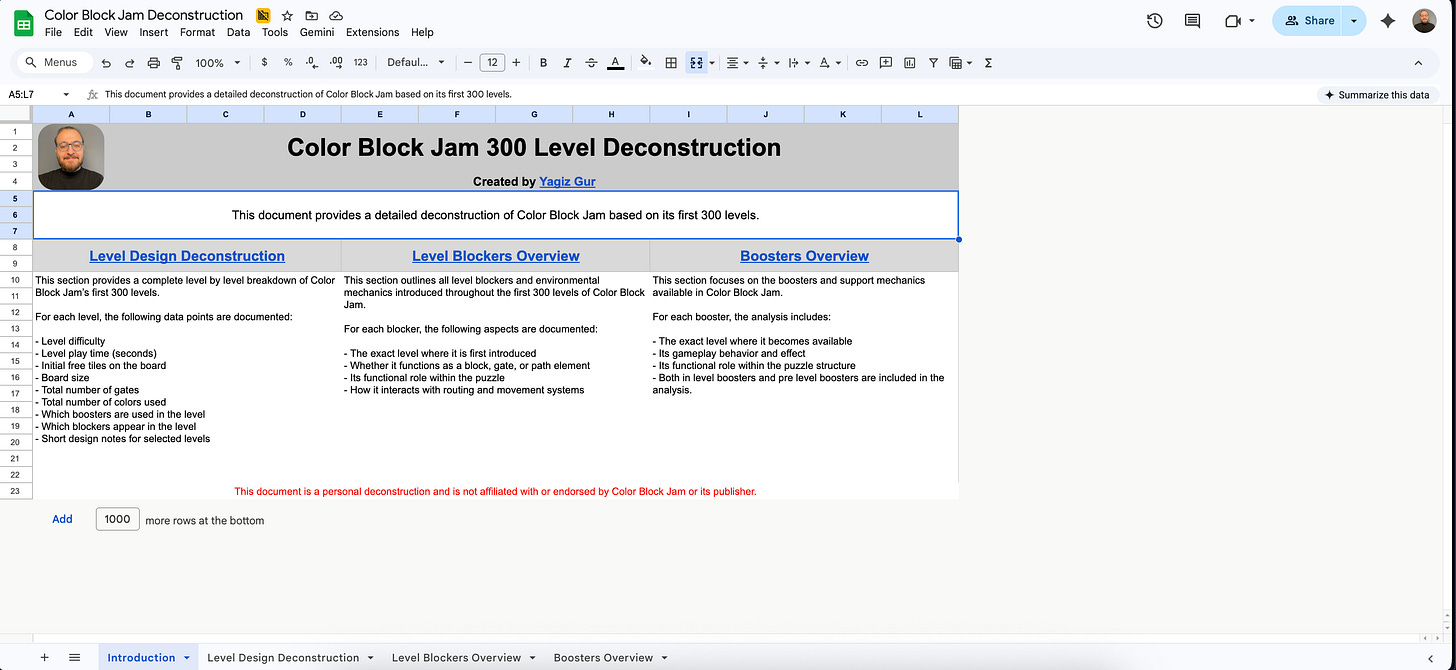Open horizontal align dropdown
1456x670 pixels.
click(736, 62)
